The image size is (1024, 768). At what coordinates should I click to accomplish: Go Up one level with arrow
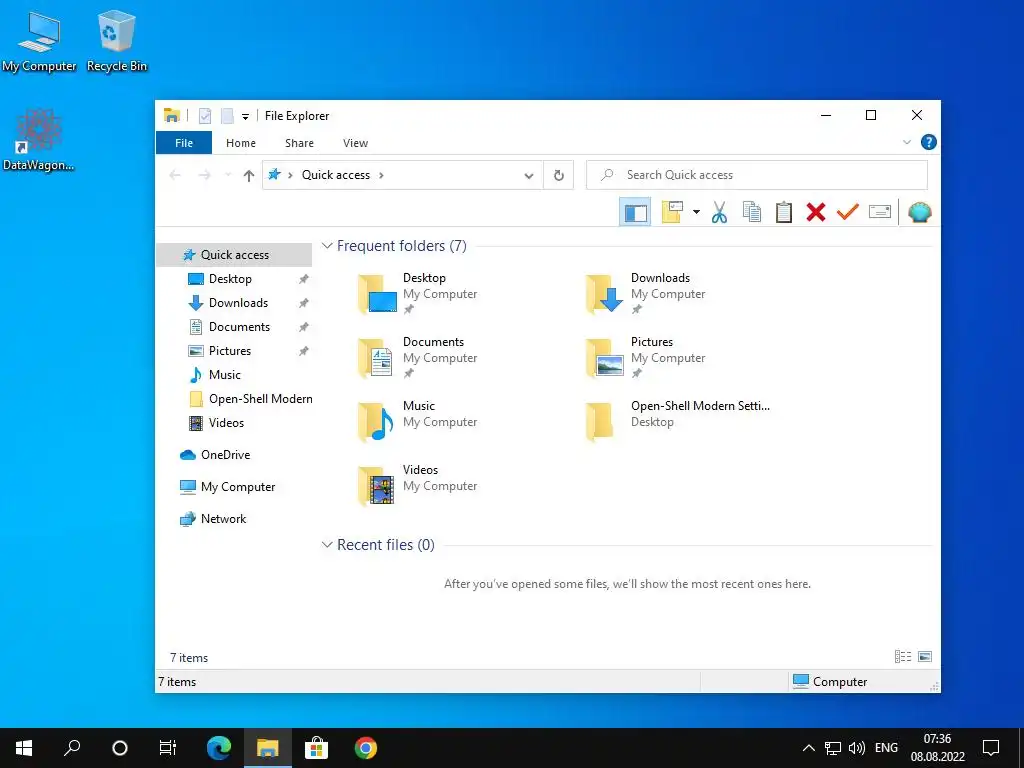[x=248, y=175]
